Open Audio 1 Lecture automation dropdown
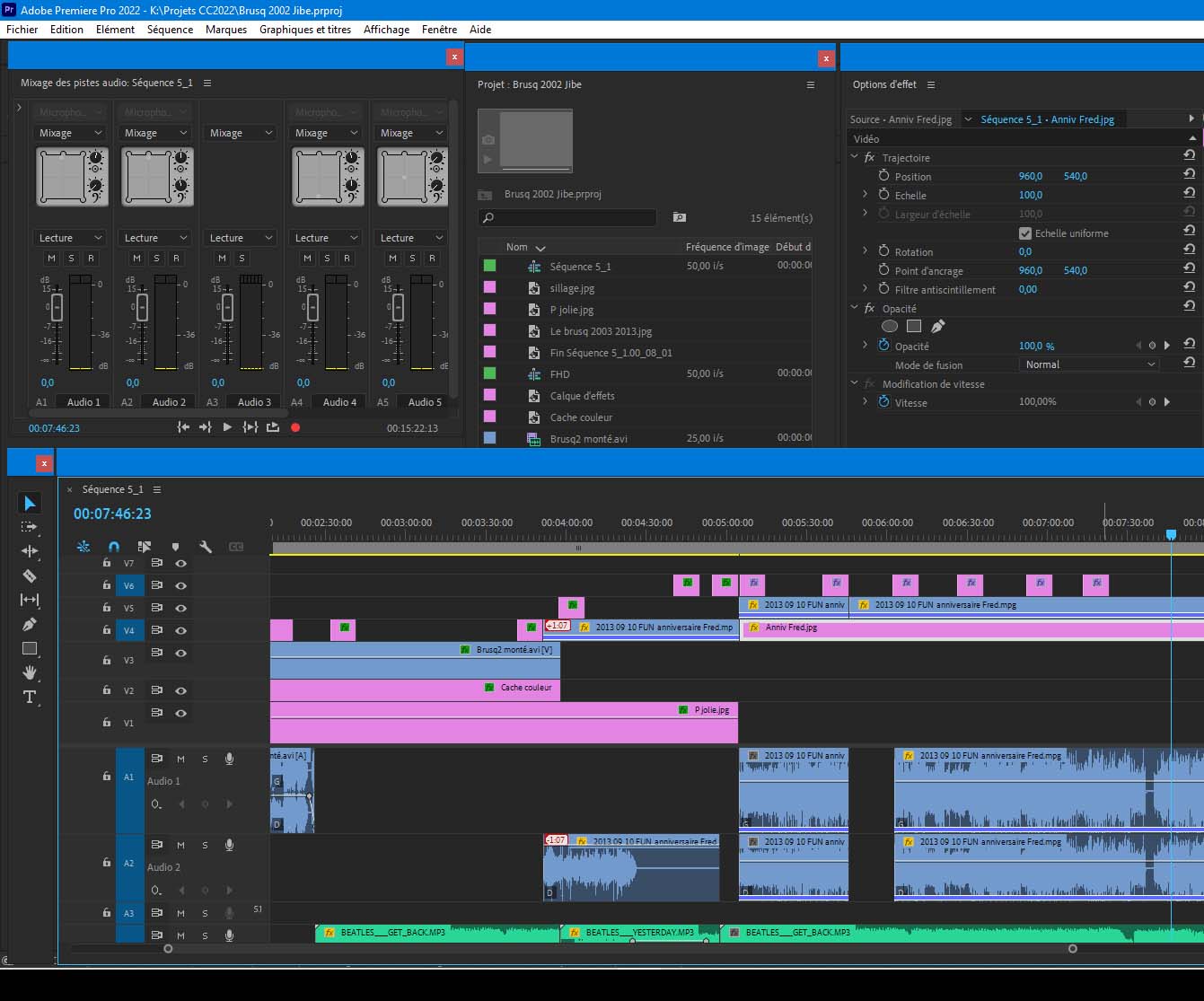The width and height of the screenshot is (1204, 1001). (x=70, y=238)
